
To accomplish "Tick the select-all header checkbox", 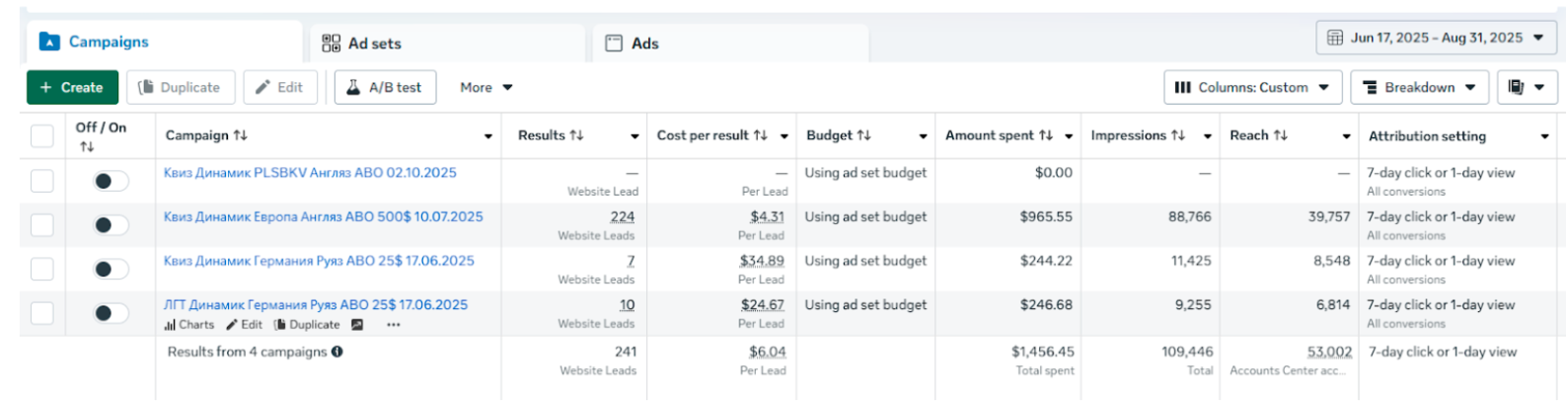I will tap(42, 135).
